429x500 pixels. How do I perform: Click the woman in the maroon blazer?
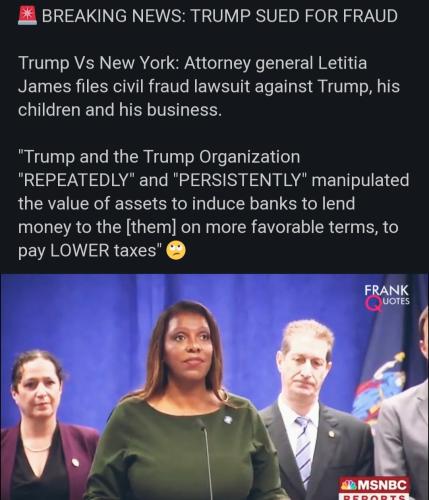[42, 427]
